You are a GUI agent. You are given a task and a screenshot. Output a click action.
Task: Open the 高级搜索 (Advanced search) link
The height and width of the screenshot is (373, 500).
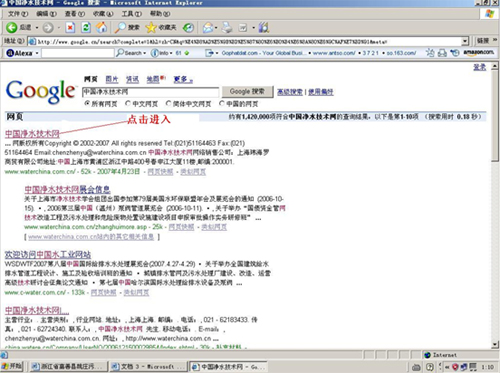(290, 92)
